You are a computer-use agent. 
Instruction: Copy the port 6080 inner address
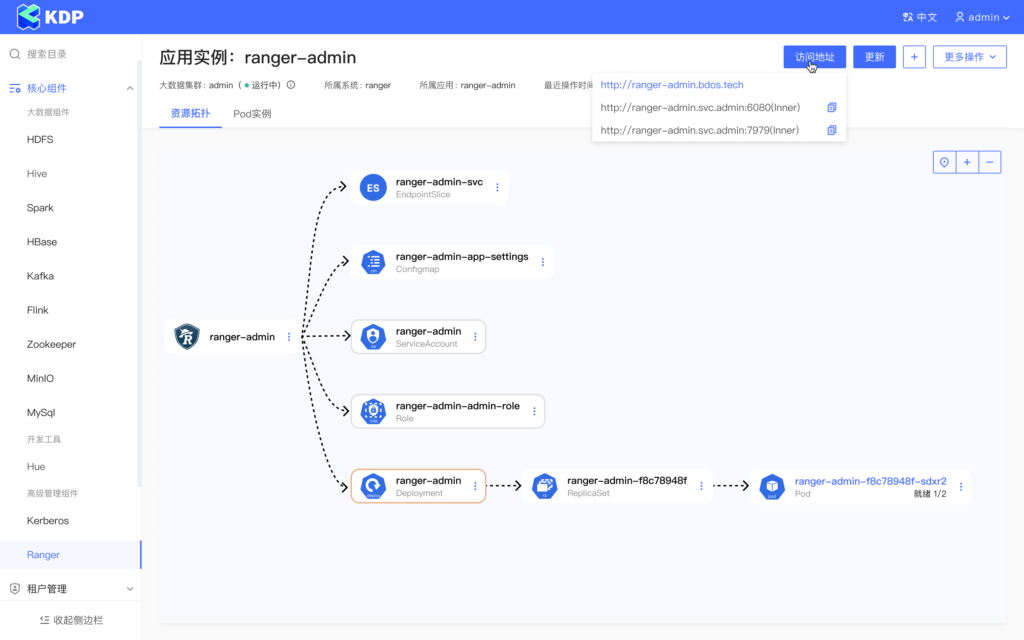(x=831, y=108)
